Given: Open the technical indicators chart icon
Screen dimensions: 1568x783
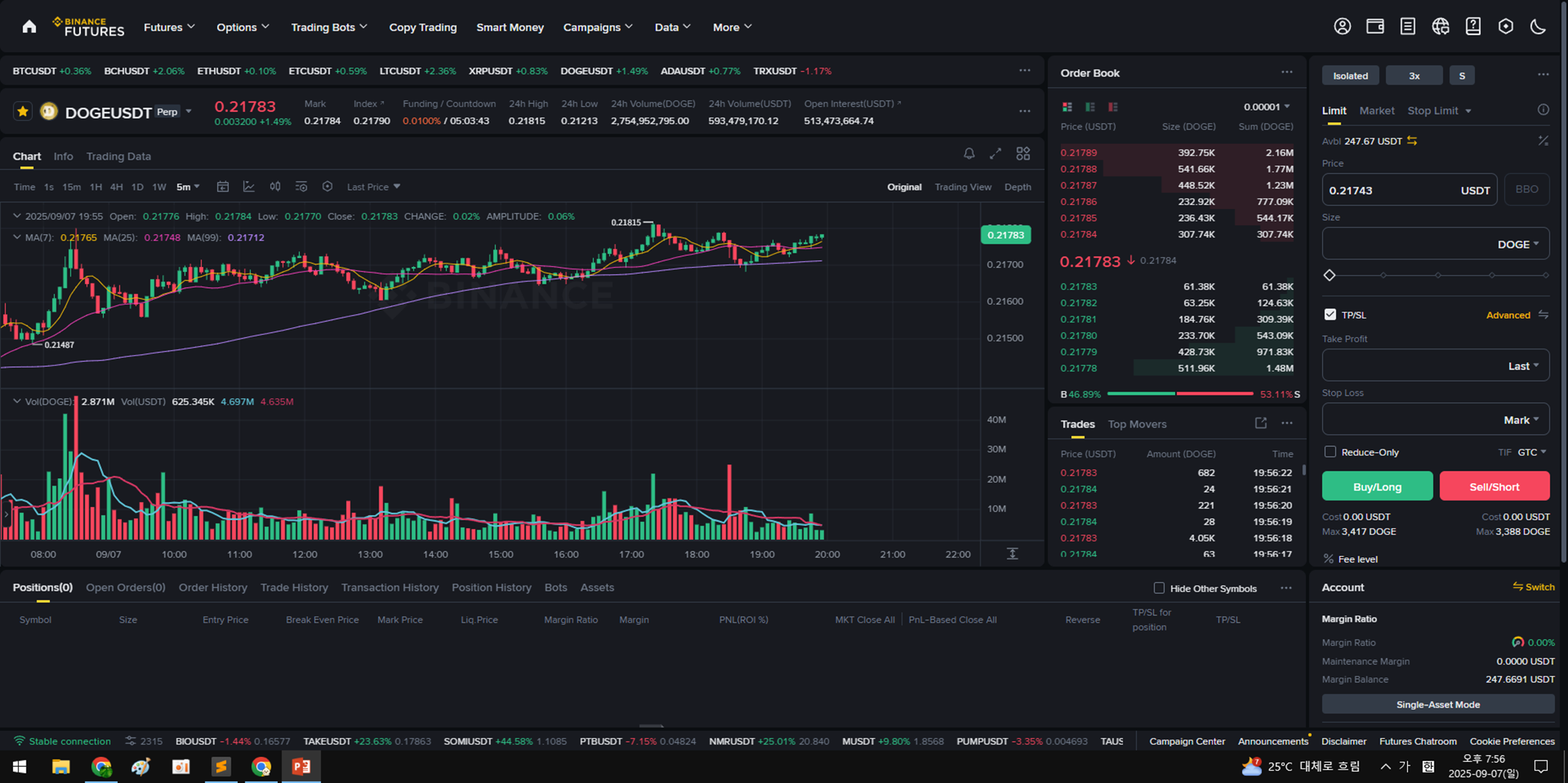Looking at the screenshot, I should pyautogui.click(x=248, y=187).
